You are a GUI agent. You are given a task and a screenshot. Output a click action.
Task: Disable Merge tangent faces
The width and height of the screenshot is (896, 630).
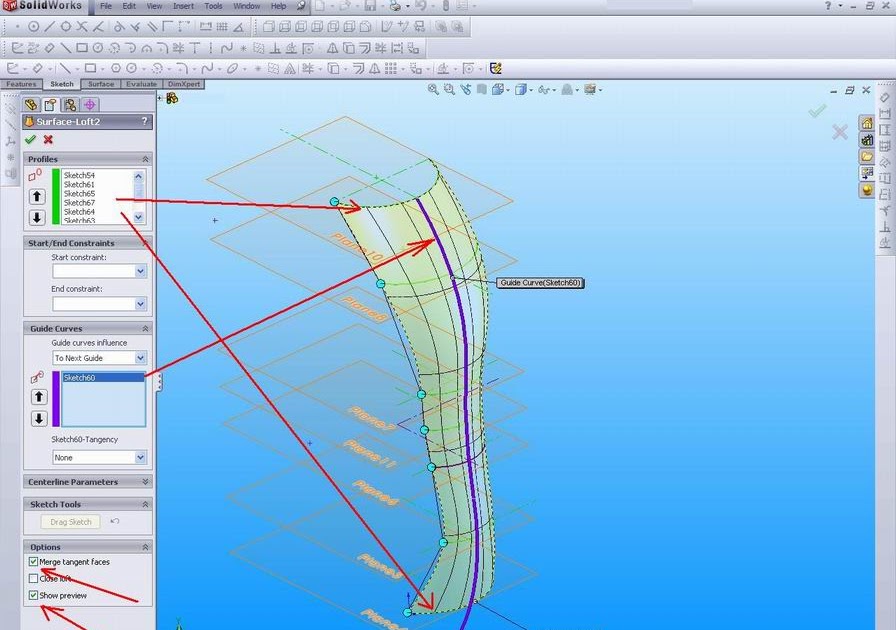(34, 561)
